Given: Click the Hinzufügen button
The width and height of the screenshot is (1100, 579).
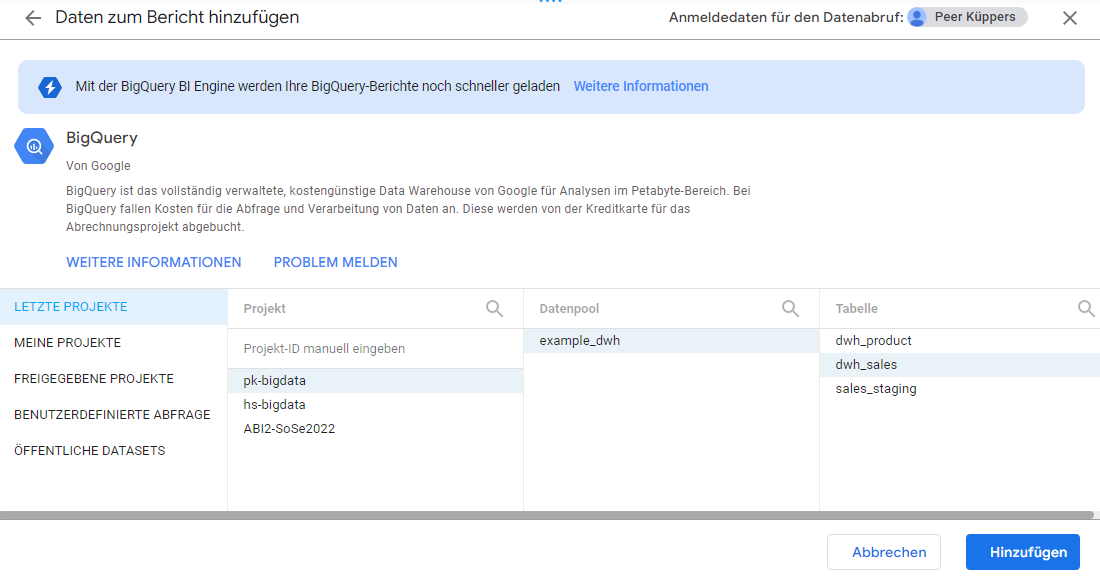Looking at the screenshot, I should click(x=1023, y=552).
